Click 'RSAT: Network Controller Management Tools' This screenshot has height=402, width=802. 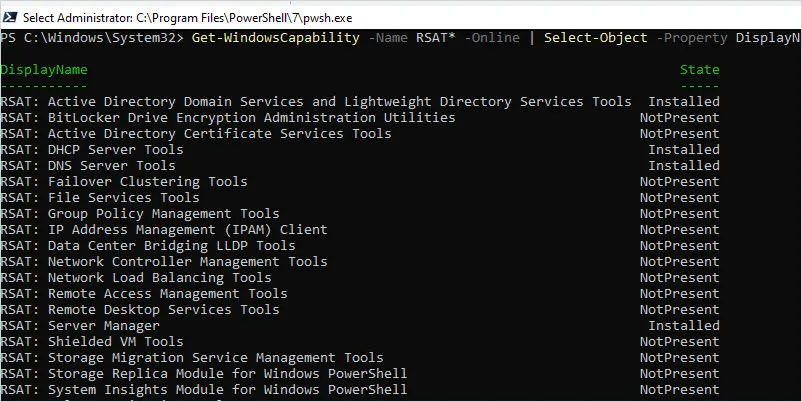click(164, 261)
